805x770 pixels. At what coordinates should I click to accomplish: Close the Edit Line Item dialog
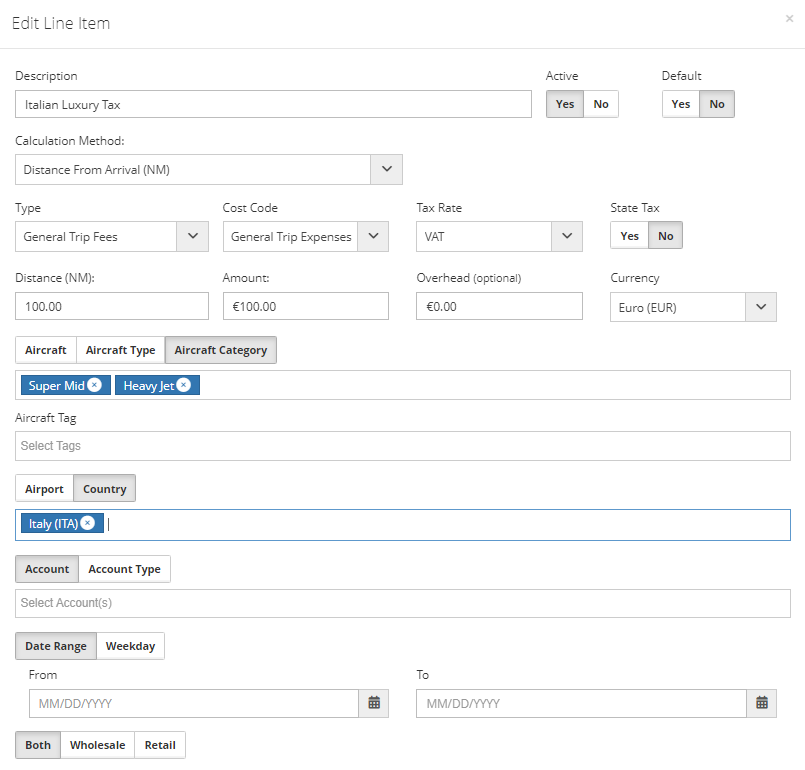790,18
